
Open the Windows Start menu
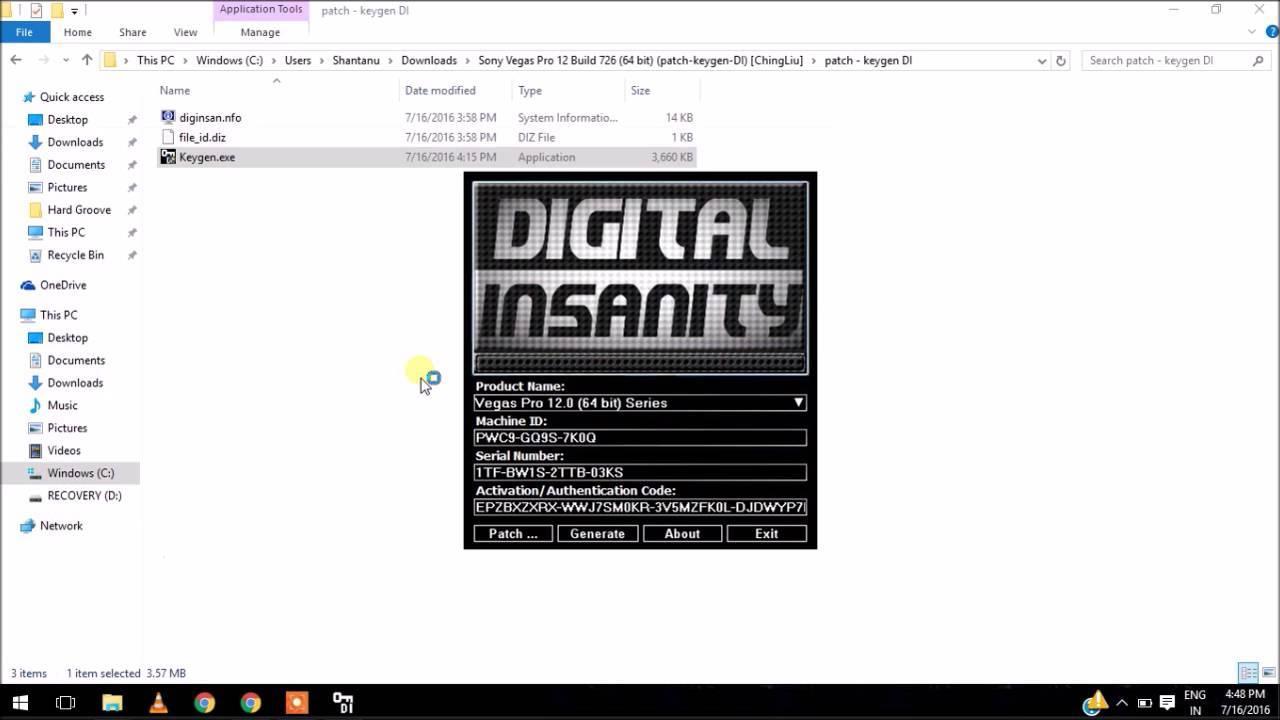(20, 703)
